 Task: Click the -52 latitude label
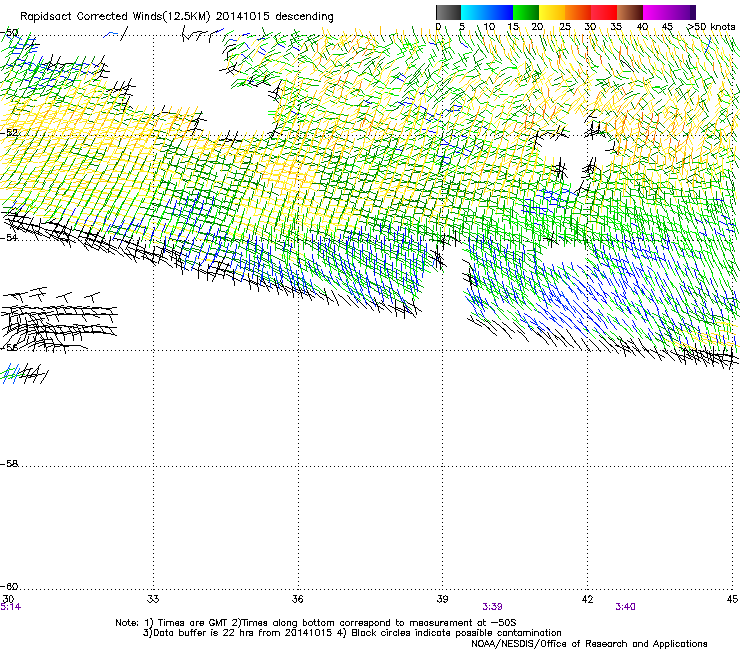(9, 133)
